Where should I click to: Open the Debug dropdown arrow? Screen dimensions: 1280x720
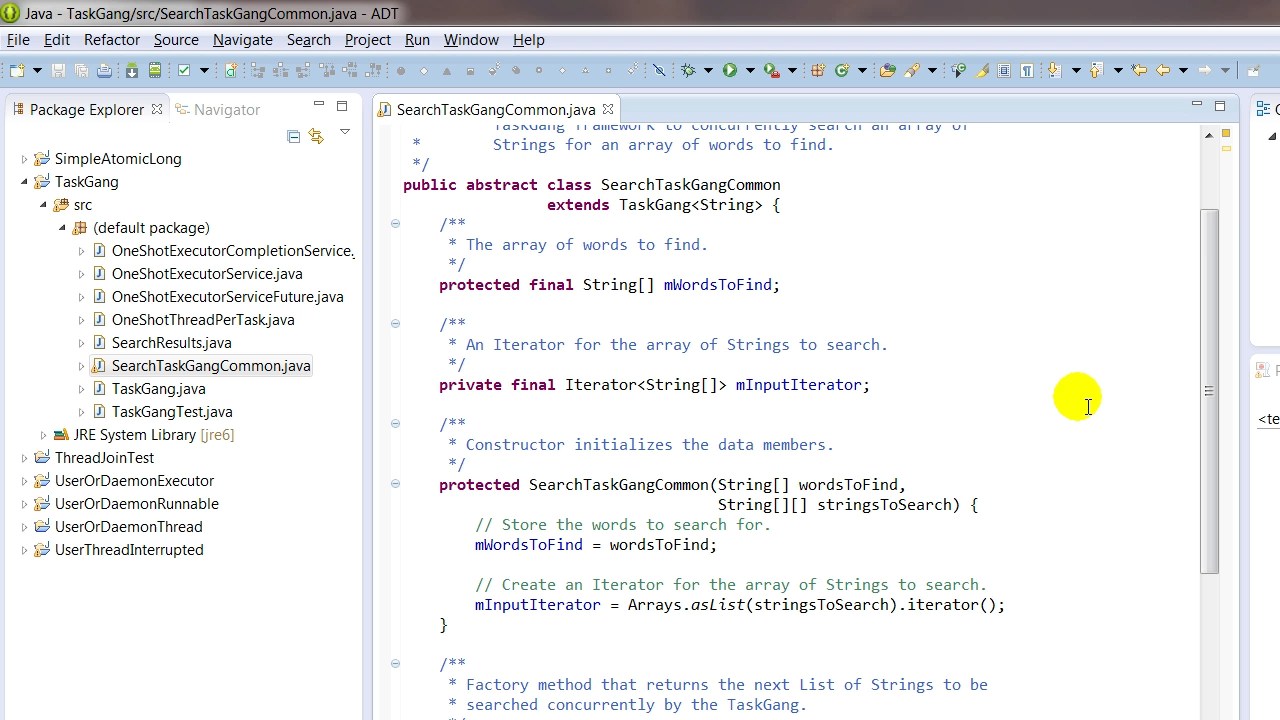[708, 70]
